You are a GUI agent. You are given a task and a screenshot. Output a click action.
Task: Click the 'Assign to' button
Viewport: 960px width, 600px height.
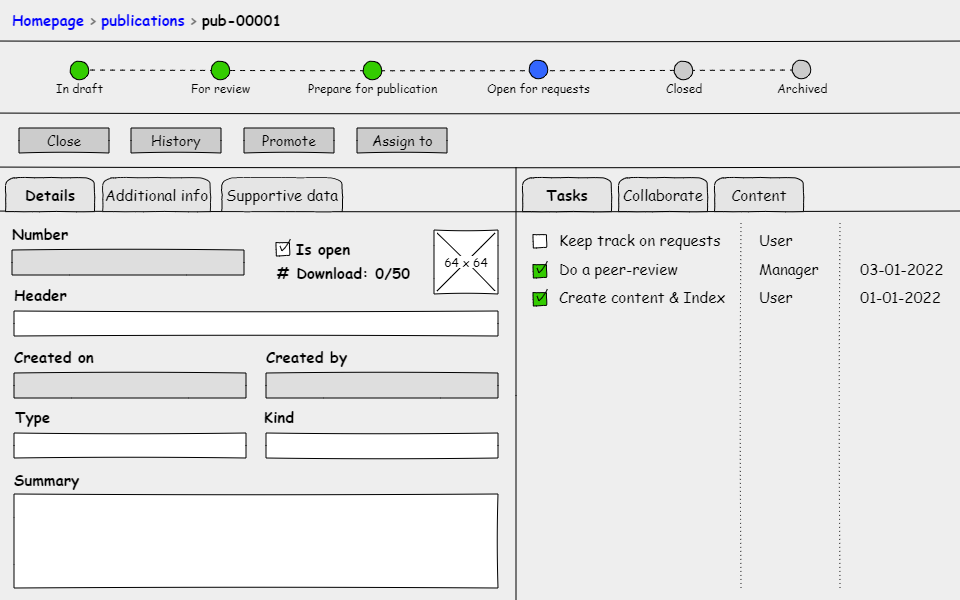(402, 141)
